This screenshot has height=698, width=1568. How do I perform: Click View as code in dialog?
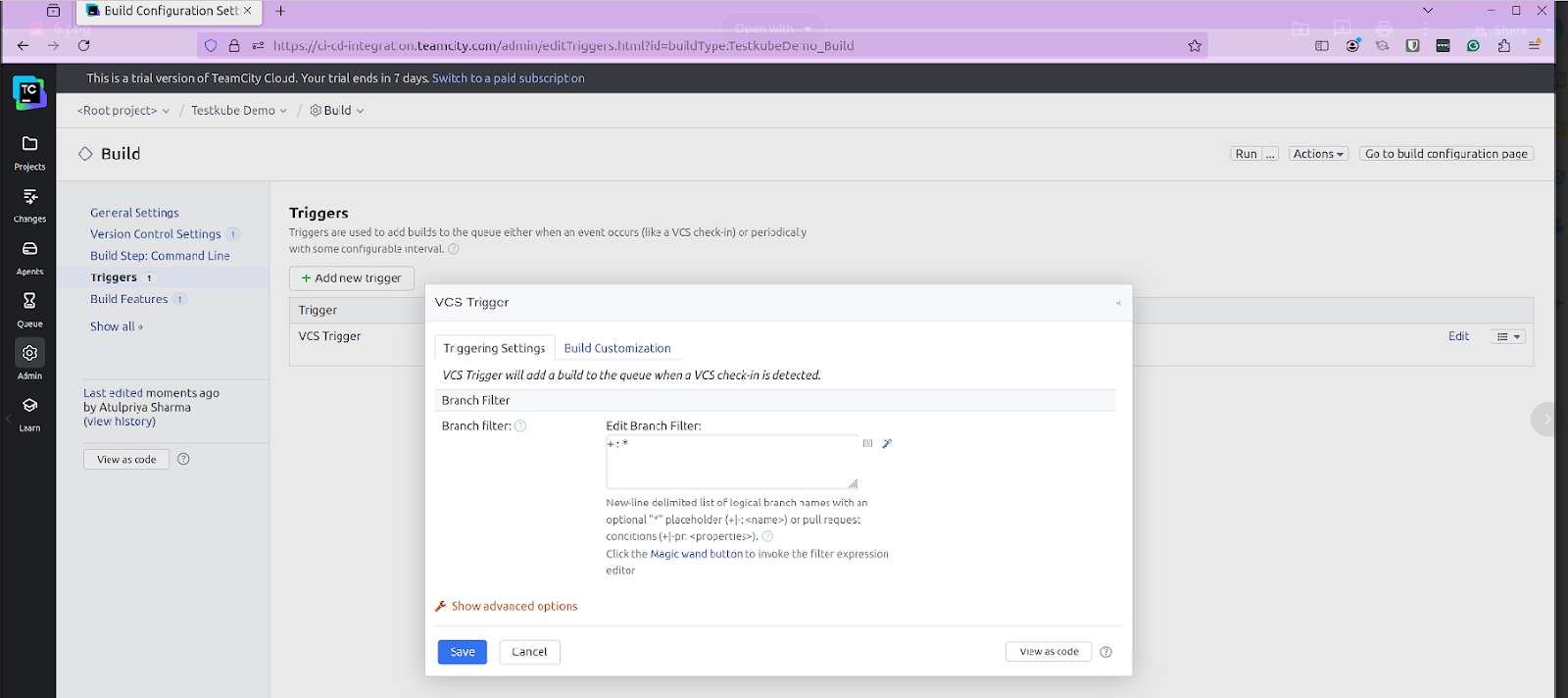click(1049, 652)
